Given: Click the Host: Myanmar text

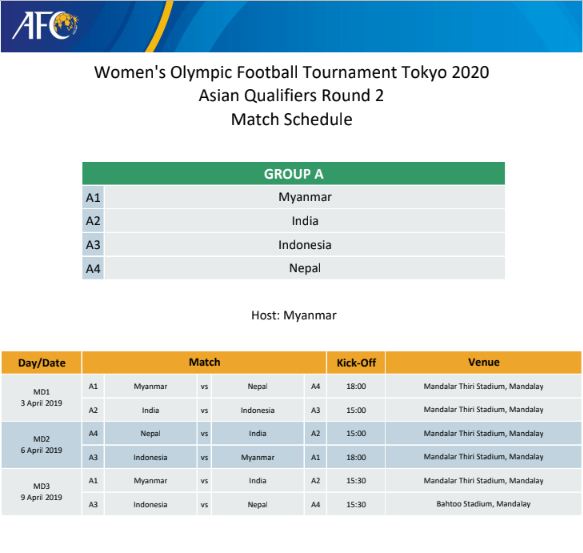Looking at the screenshot, I should [294, 315].
